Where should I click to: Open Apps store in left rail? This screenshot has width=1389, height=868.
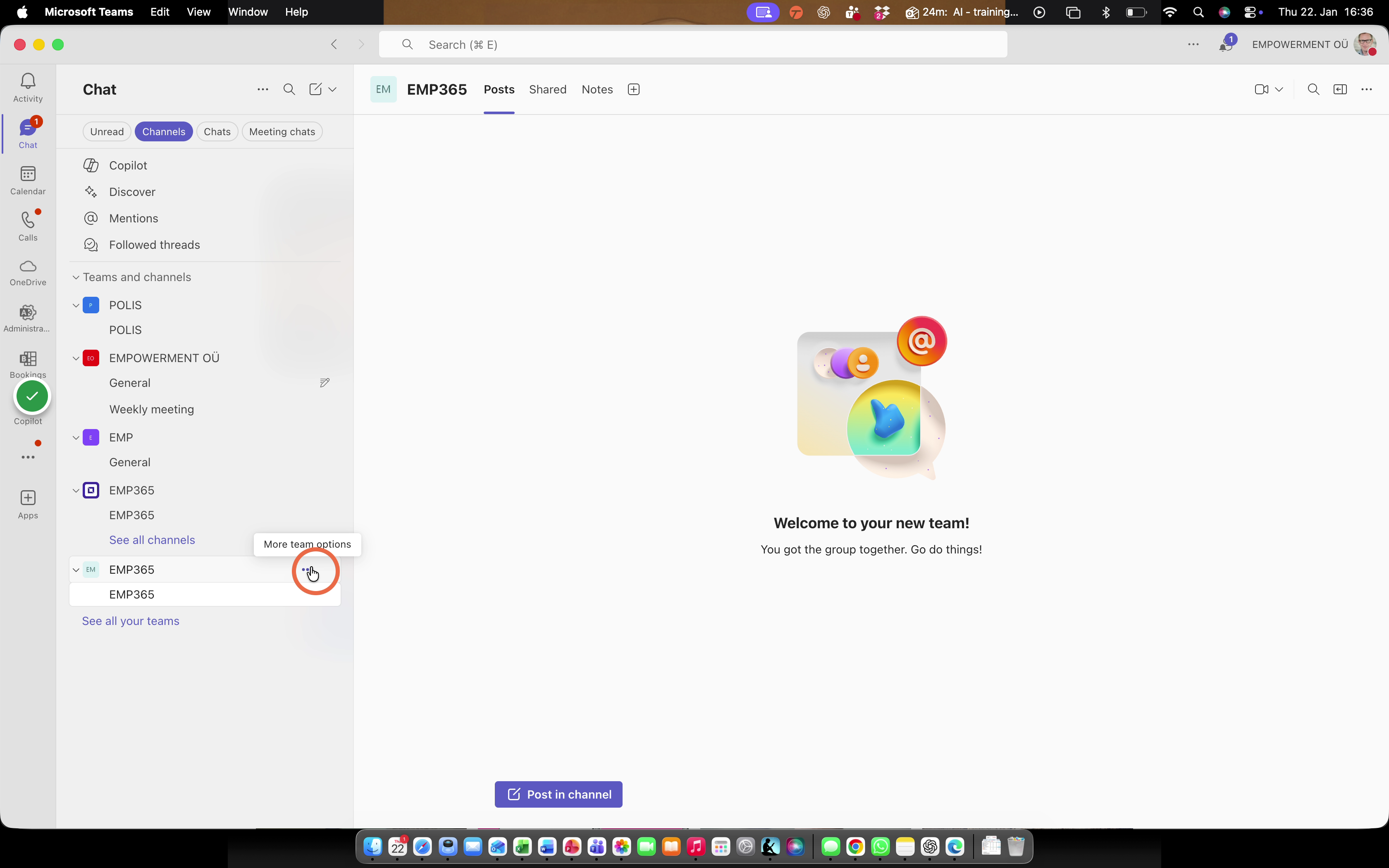click(28, 505)
